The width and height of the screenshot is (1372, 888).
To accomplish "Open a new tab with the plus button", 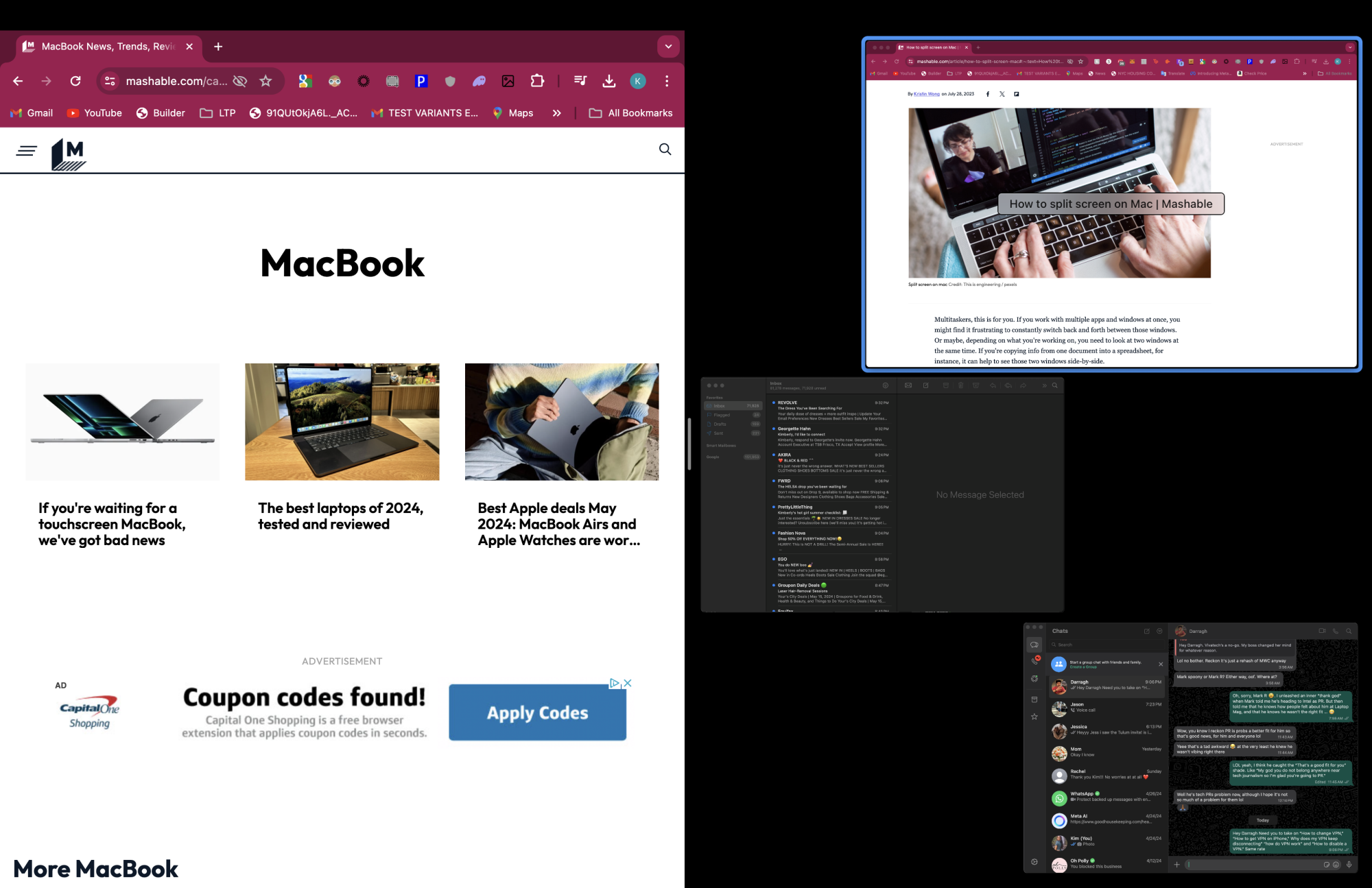I will pyautogui.click(x=218, y=47).
